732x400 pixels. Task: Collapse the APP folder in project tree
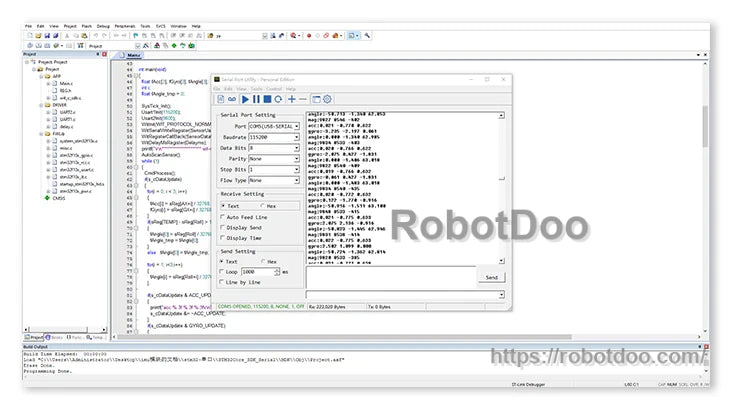pyautogui.click(x=41, y=76)
